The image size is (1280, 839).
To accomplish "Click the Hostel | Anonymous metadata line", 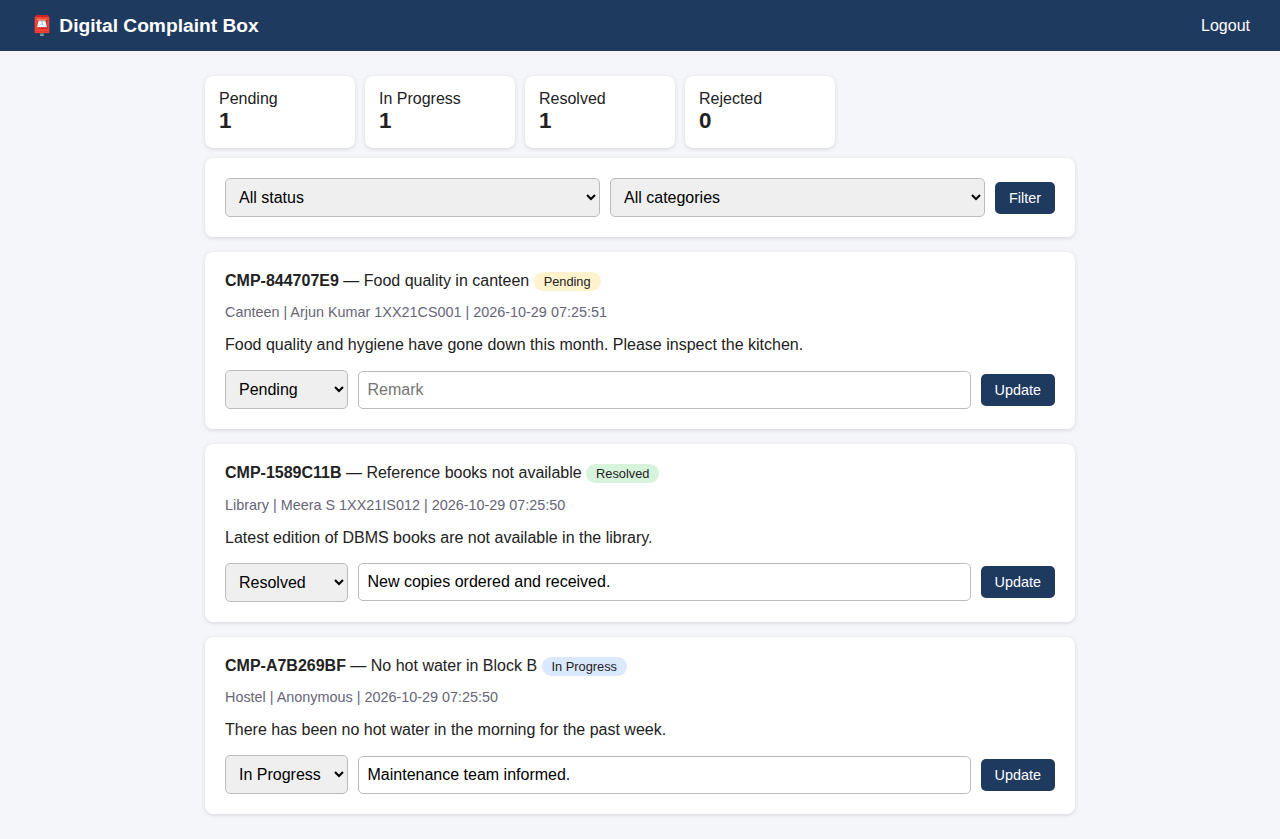I will (361, 697).
